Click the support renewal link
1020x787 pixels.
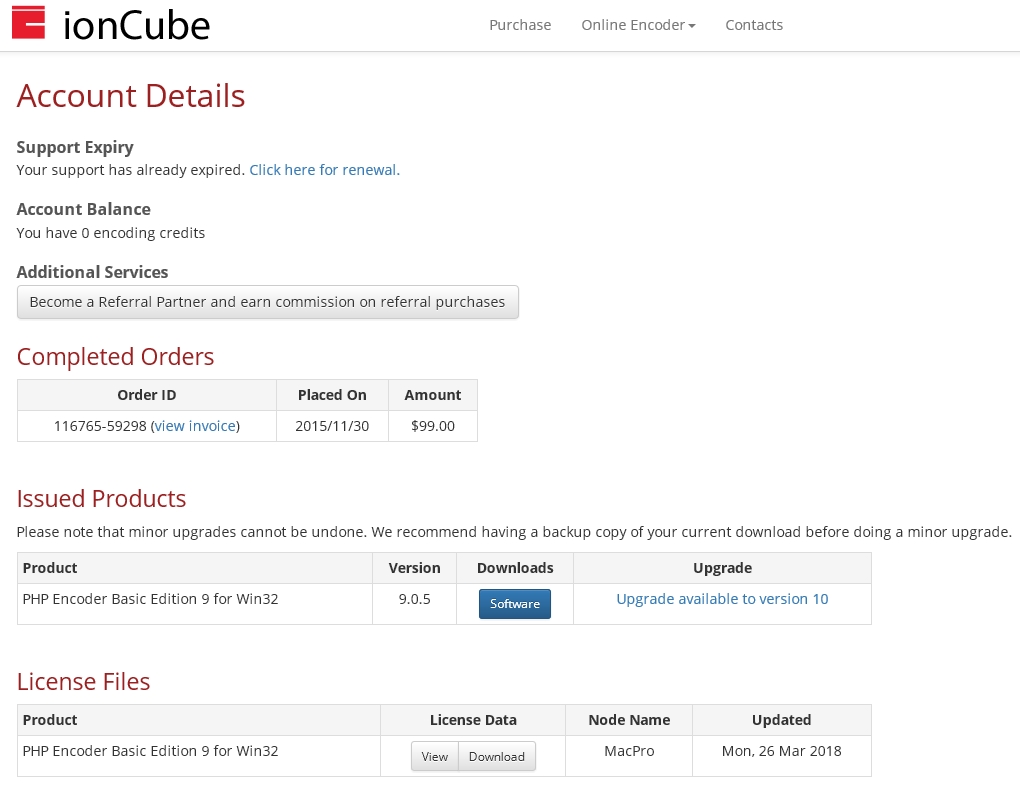point(325,170)
